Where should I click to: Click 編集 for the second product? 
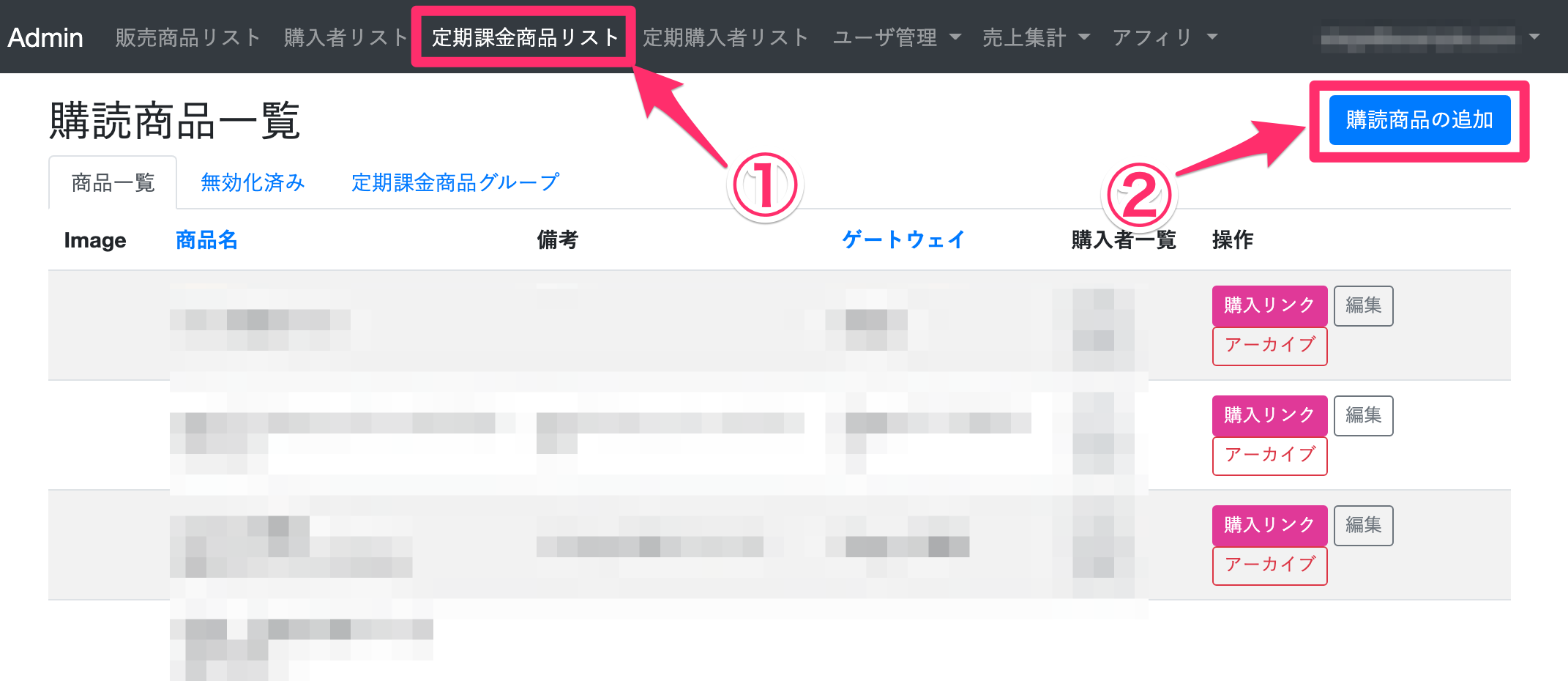tap(1363, 415)
